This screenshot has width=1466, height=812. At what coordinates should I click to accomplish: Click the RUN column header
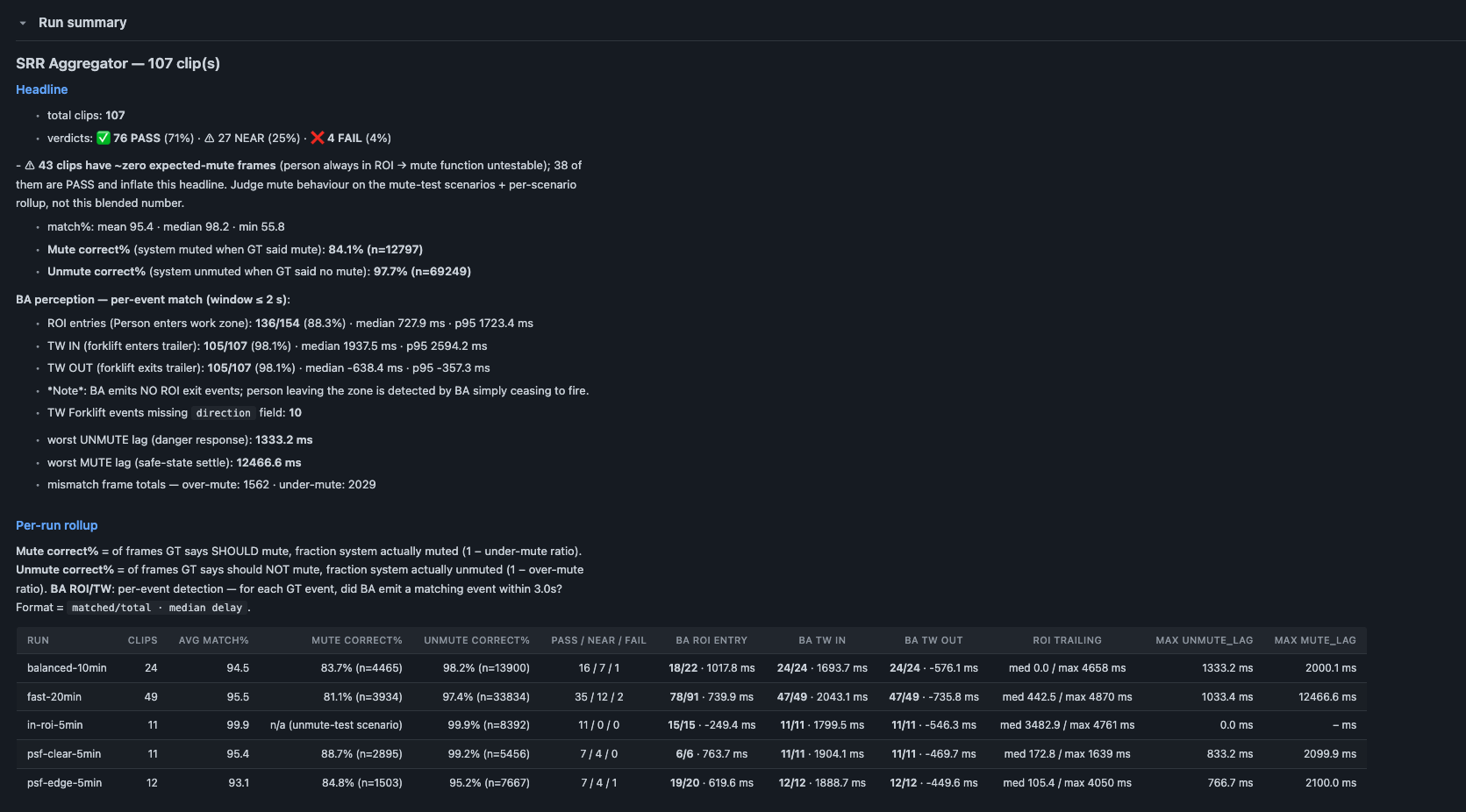pyautogui.click(x=38, y=640)
